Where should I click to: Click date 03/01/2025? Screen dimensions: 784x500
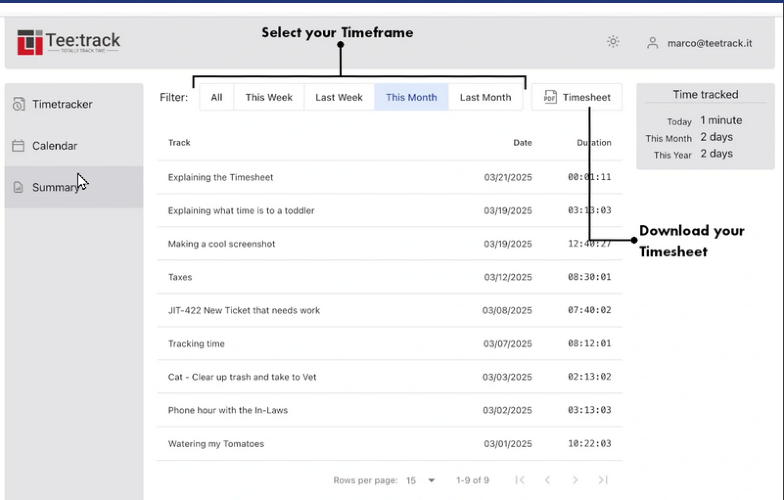508,444
